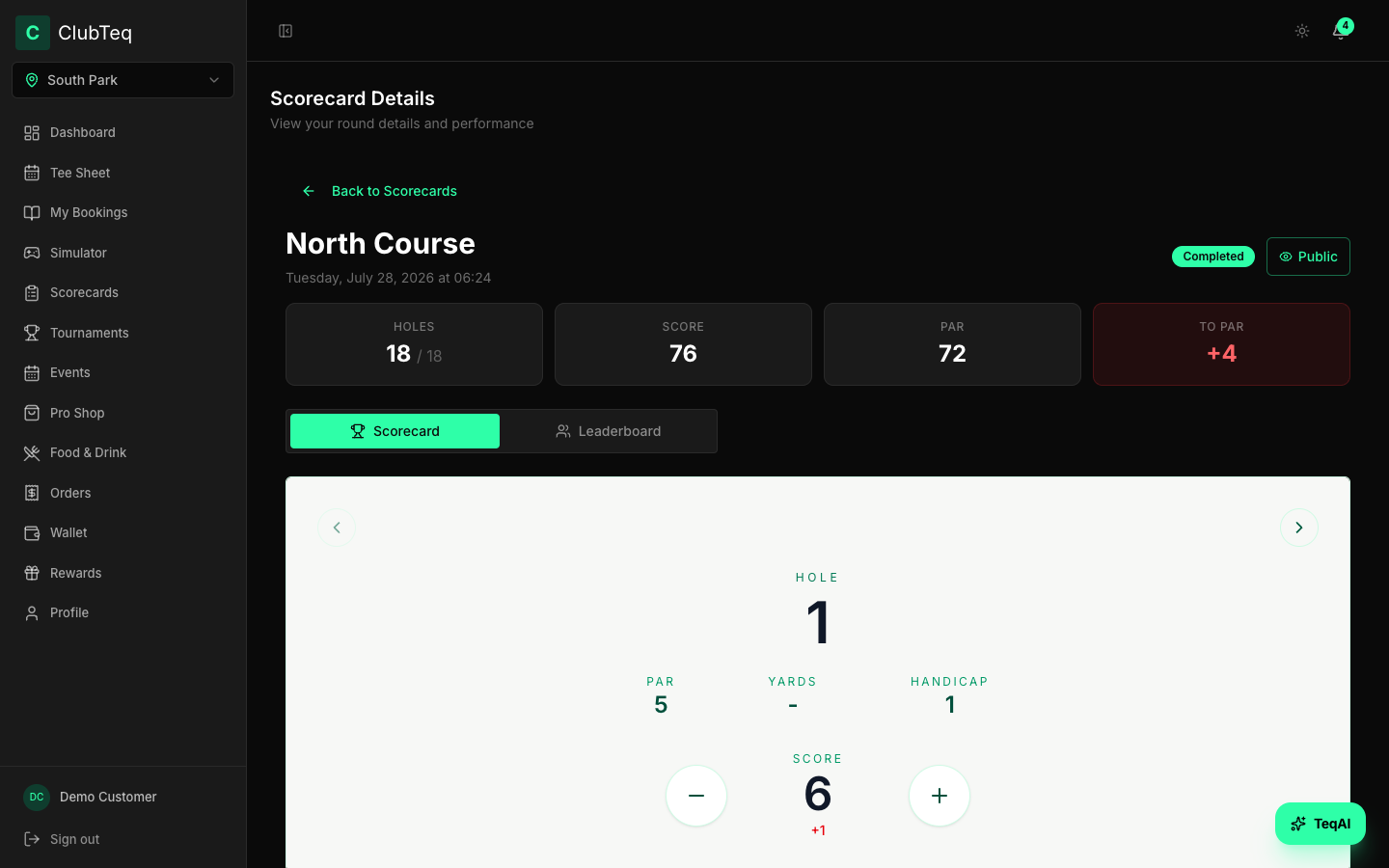The image size is (1389, 868).
Task: Click the round date 'Tuesday, July 28, 2026 at 06:24'
Action: point(389,278)
